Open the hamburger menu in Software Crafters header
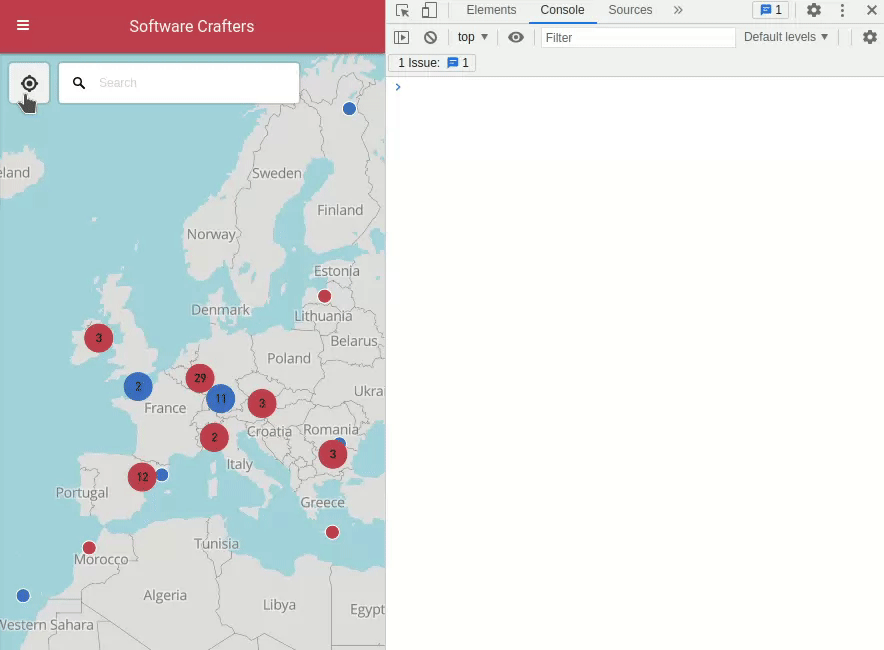Viewport: 884px width, 650px height. click(x=23, y=25)
